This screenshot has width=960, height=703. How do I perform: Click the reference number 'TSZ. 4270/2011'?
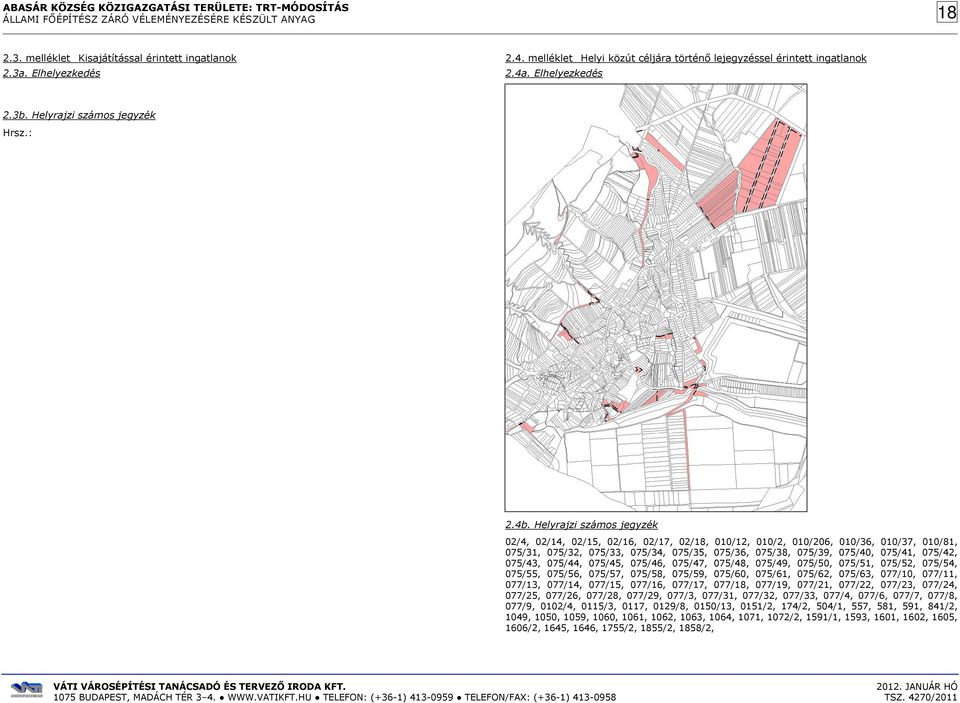(x=921, y=697)
